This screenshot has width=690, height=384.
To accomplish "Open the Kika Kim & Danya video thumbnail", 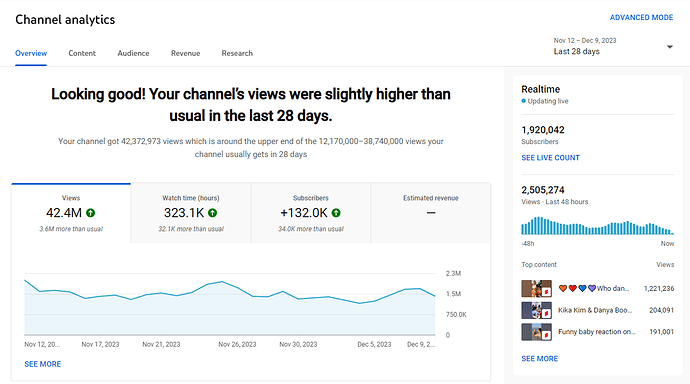I will click(x=536, y=310).
